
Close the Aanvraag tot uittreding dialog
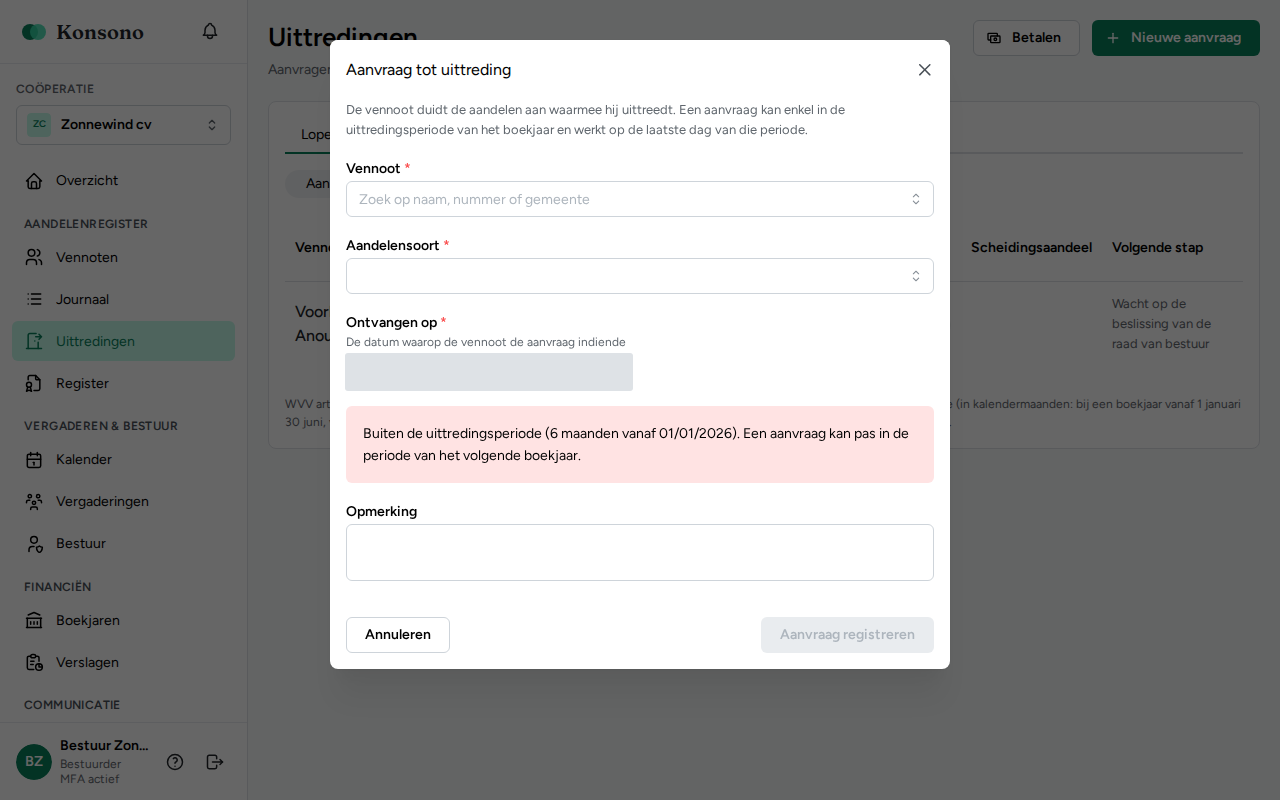[x=925, y=70]
